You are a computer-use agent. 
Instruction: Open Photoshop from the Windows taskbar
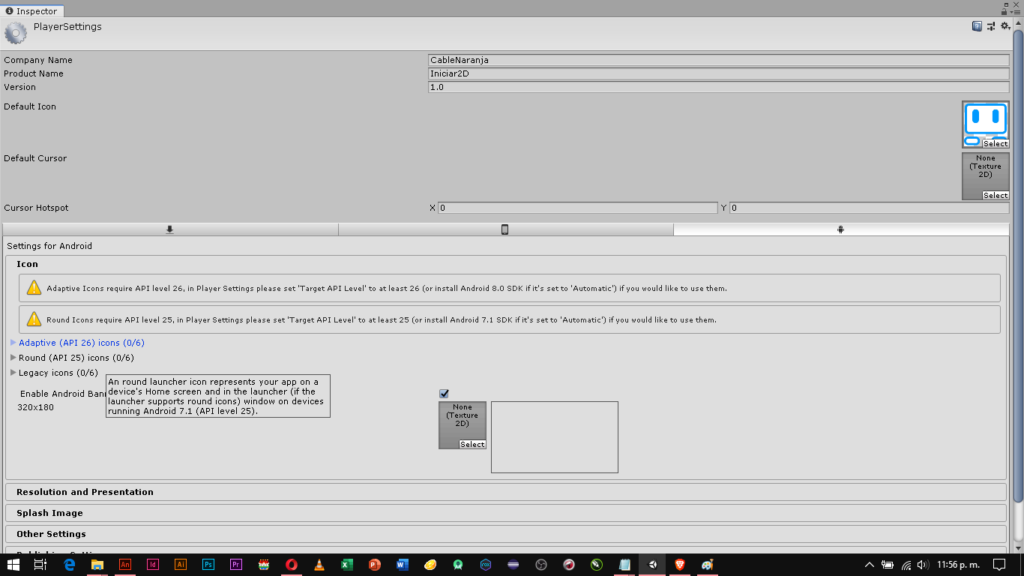(209, 565)
